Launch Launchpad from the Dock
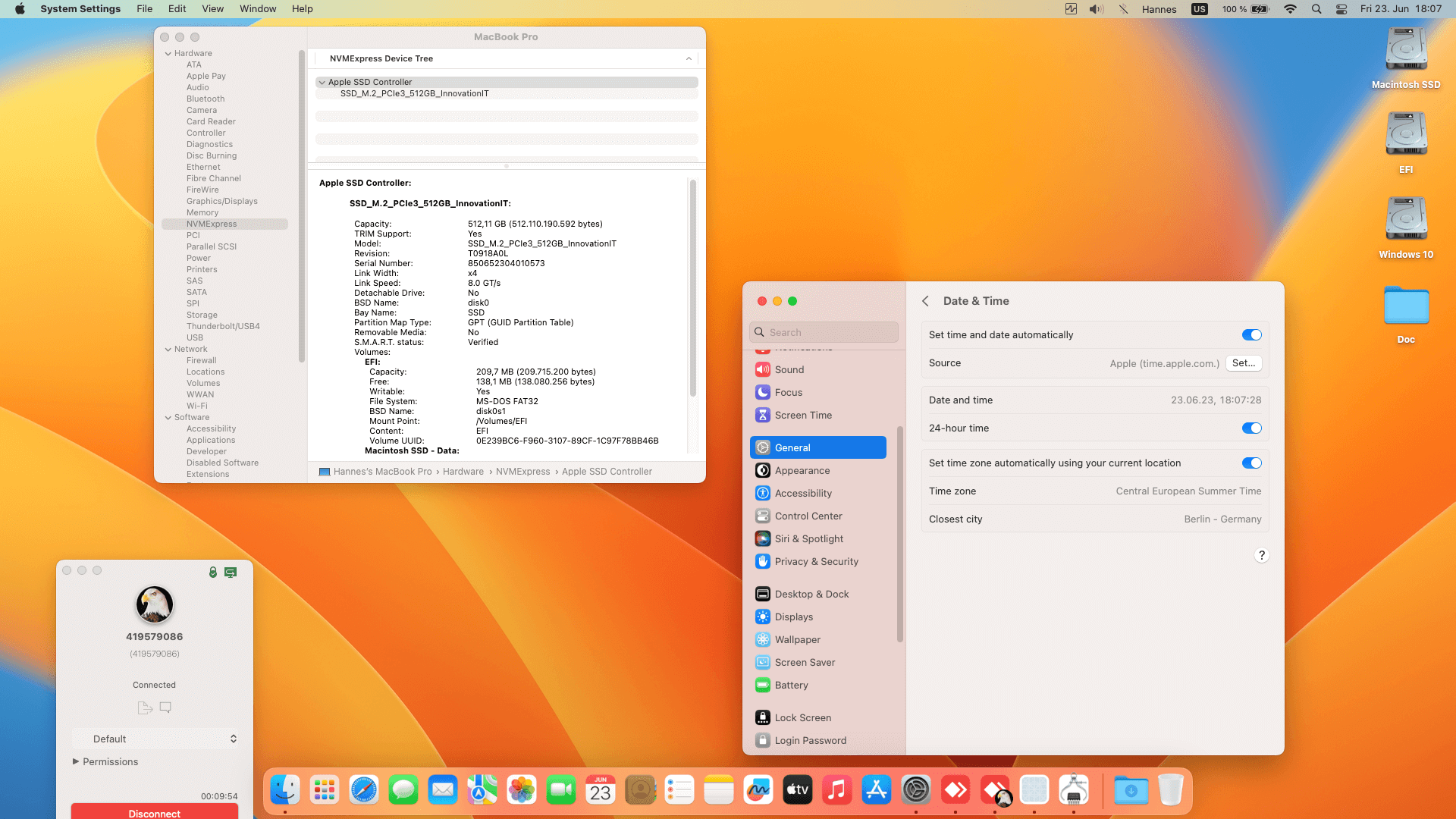Image resolution: width=1456 pixels, height=819 pixels. (x=325, y=790)
